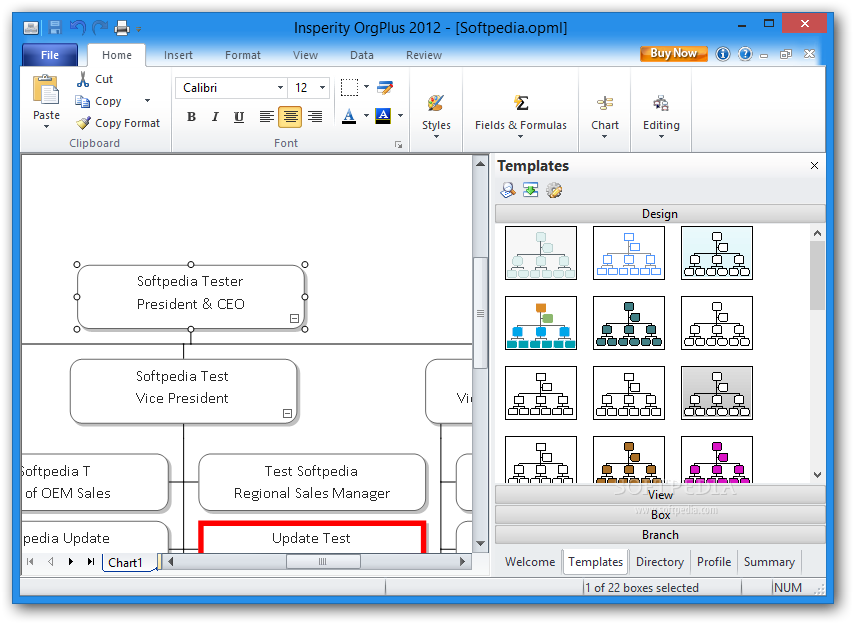Screen dimensions: 854x624
Task: Select align left text option
Action: [266, 117]
